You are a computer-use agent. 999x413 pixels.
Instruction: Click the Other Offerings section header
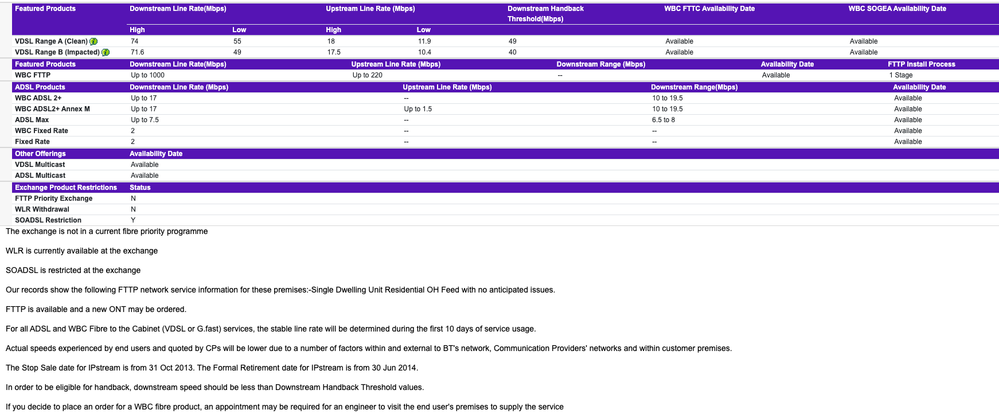(x=40, y=154)
